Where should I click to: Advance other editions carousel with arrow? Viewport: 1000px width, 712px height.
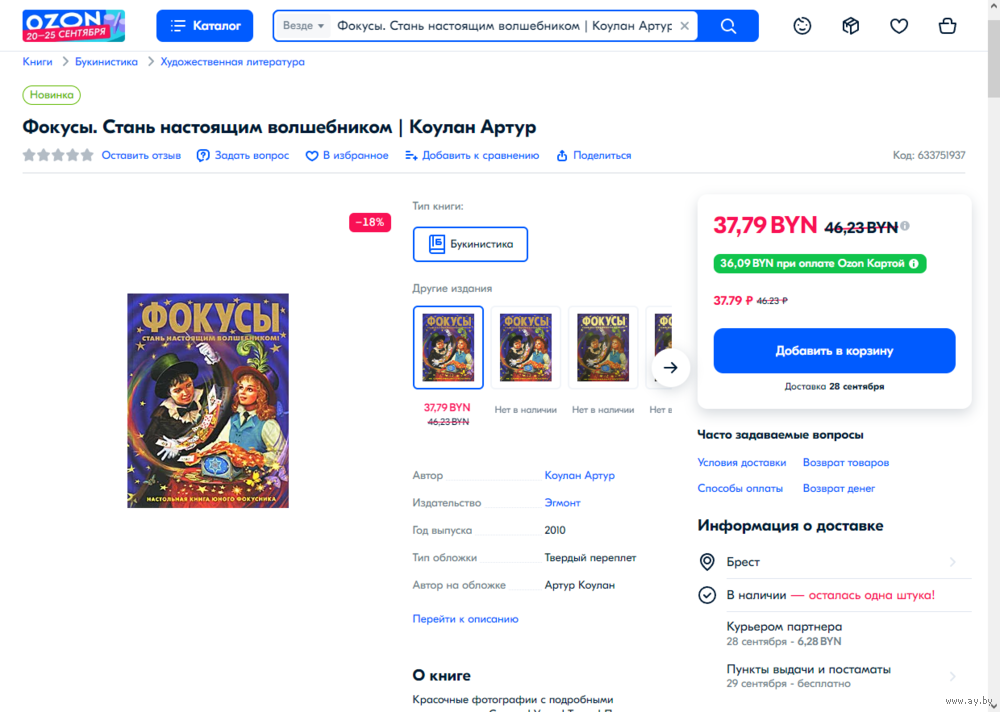[670, 367]
